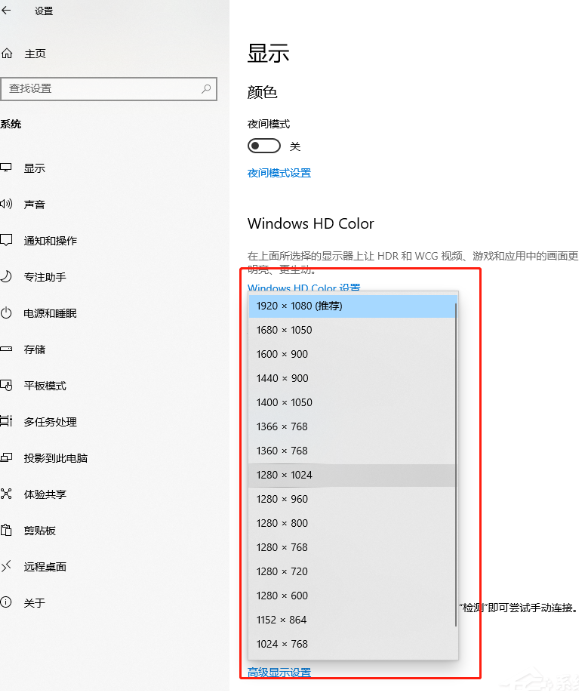The height and width of the screenshot is (691, 579).
Task: Choose the 1024 × 768 resolution entry
Action: click(352, 644)
